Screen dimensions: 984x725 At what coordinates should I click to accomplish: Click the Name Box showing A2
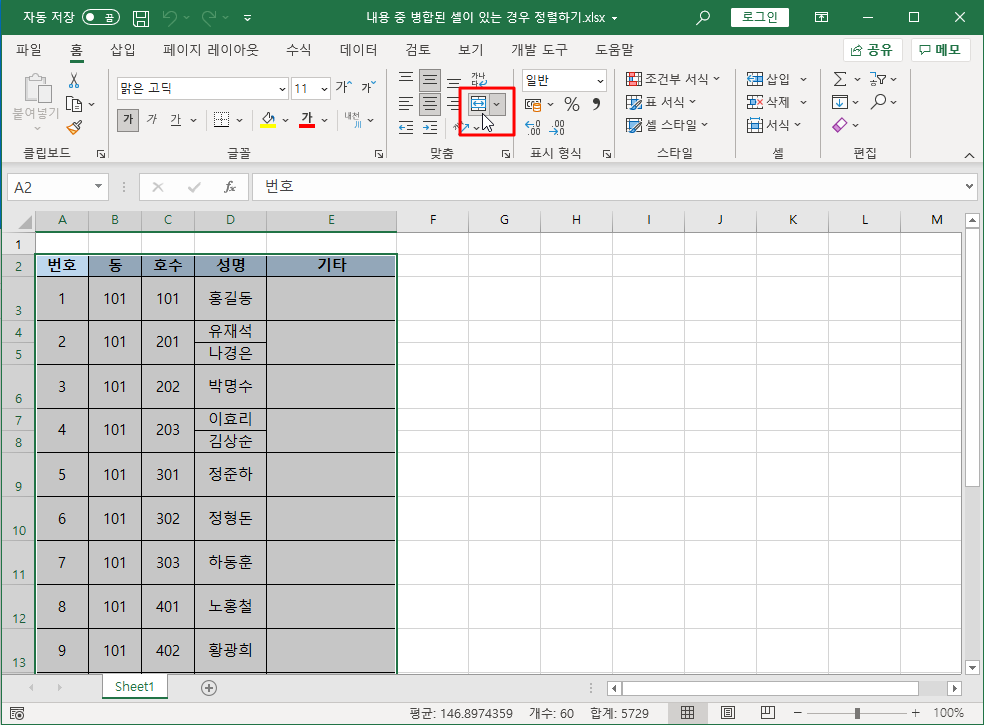[58, 187]
